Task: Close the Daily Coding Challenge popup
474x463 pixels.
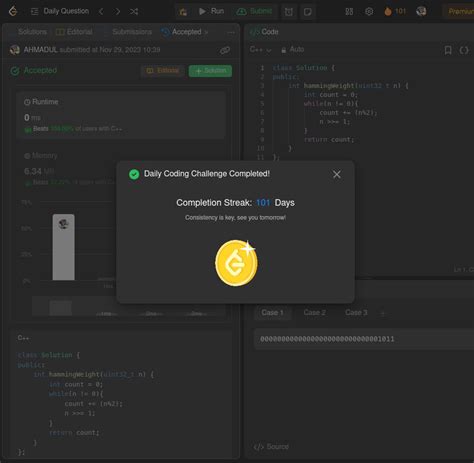Action: point(337,174)
